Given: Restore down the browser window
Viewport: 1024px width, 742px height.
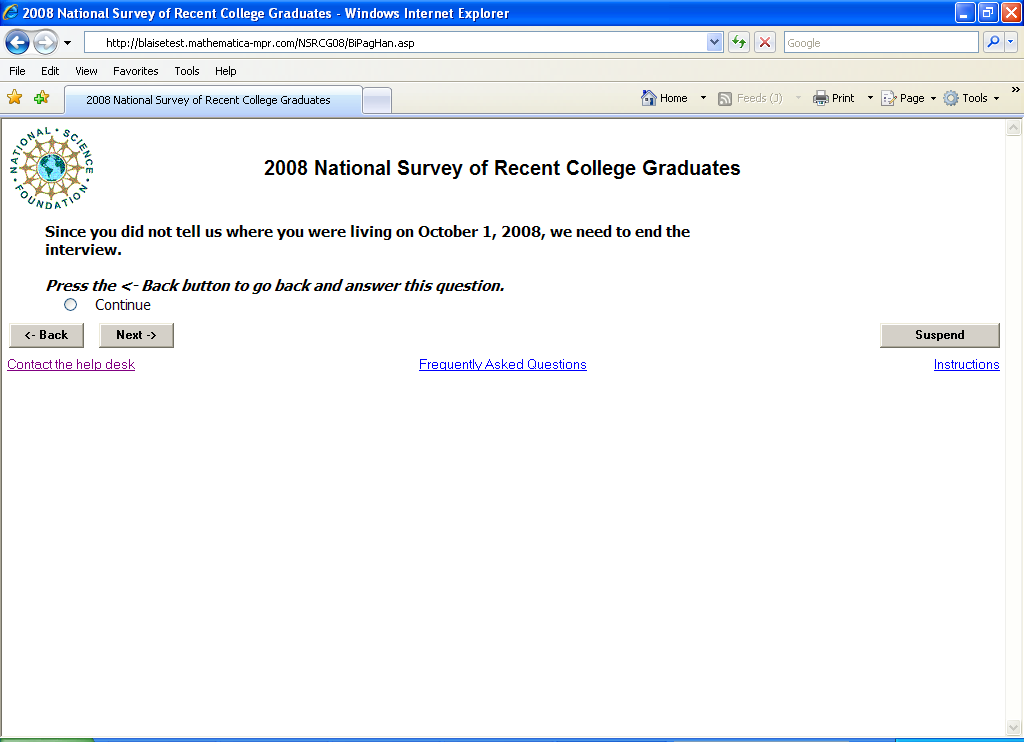Looking at the screenshot, I should point(987,12).
